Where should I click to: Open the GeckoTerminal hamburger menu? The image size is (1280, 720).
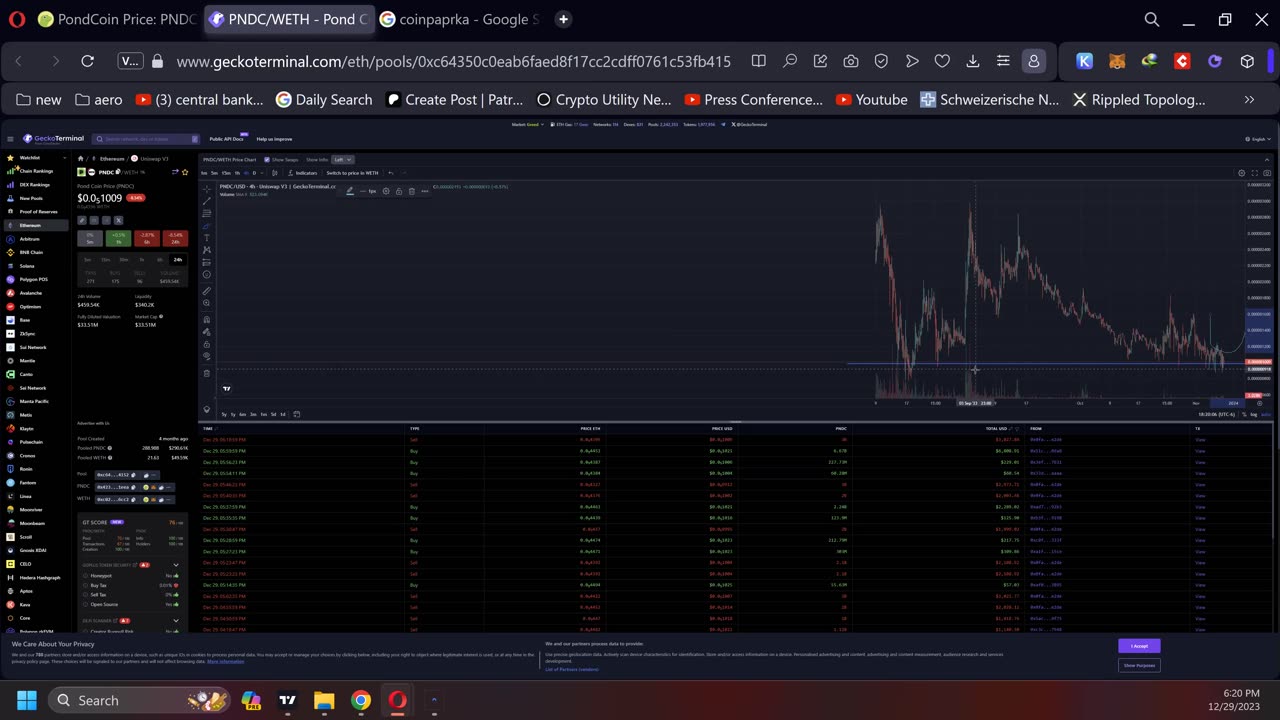(x=9, y=139)
